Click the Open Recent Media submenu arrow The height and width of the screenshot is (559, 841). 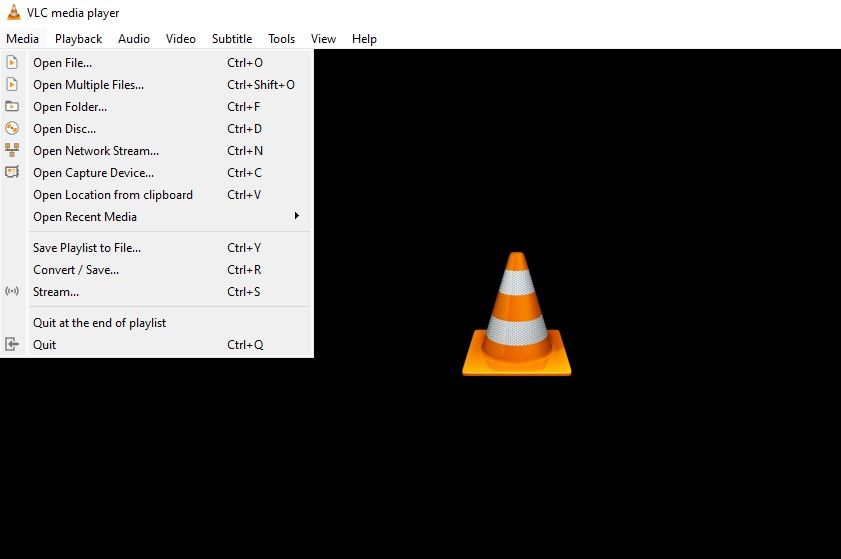point(297,216)
